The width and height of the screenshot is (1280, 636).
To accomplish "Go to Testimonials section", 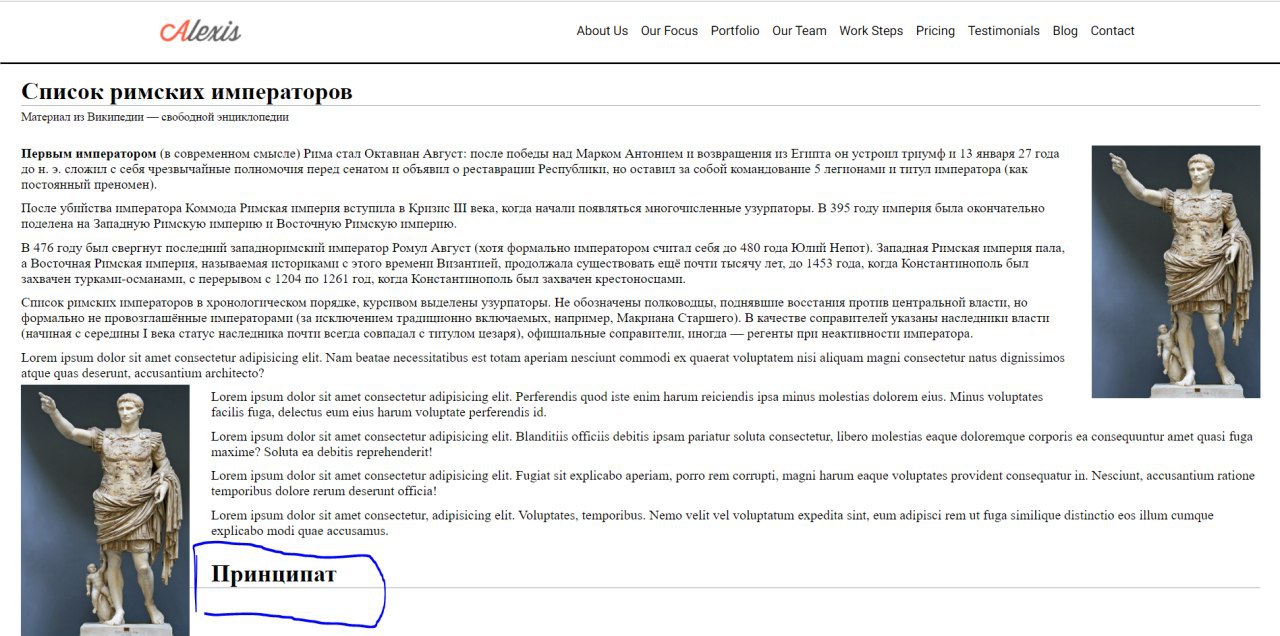I will pos(1003,31).
